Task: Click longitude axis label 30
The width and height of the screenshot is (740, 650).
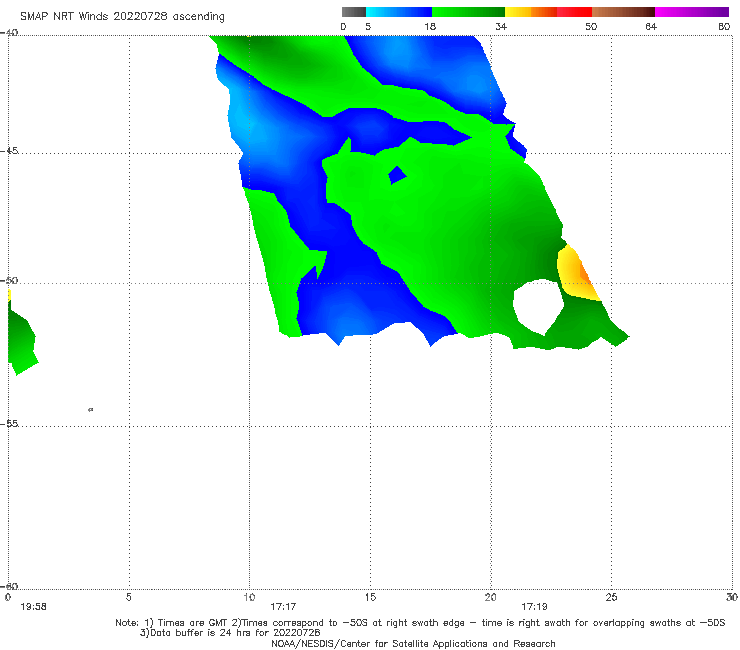Action: [x=732, y=597]
